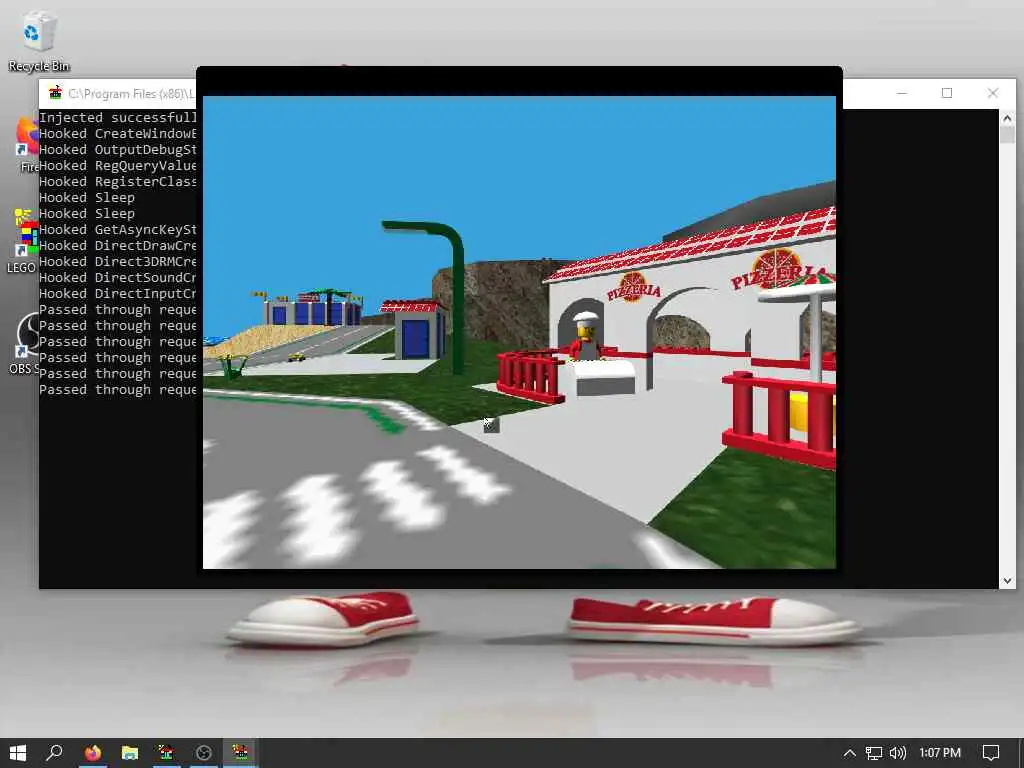Click the 'Hooked Direct3DRMCre' console line

118,261
